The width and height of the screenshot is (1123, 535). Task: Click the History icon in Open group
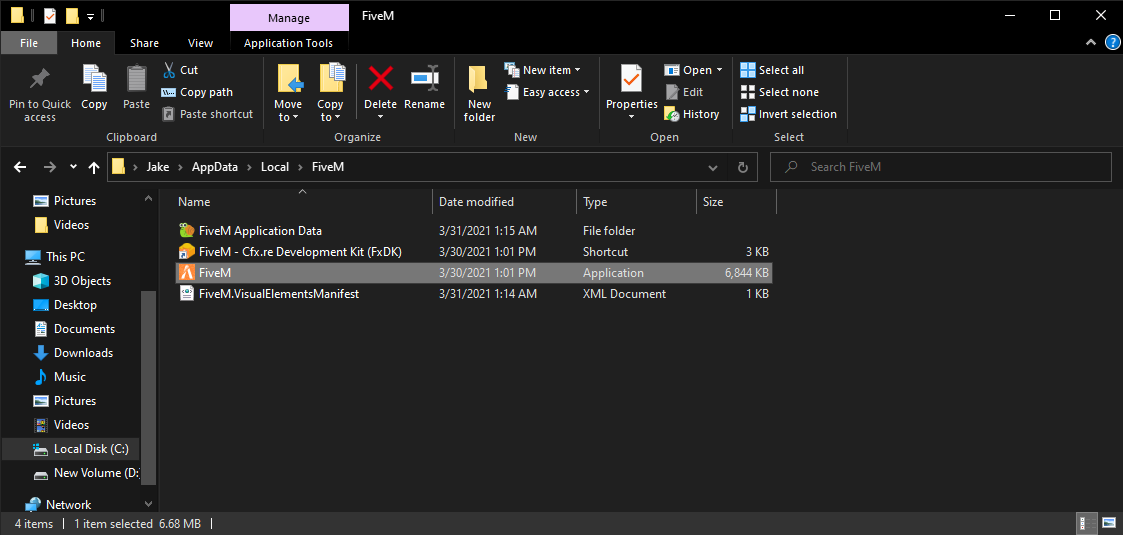[671, 114]
